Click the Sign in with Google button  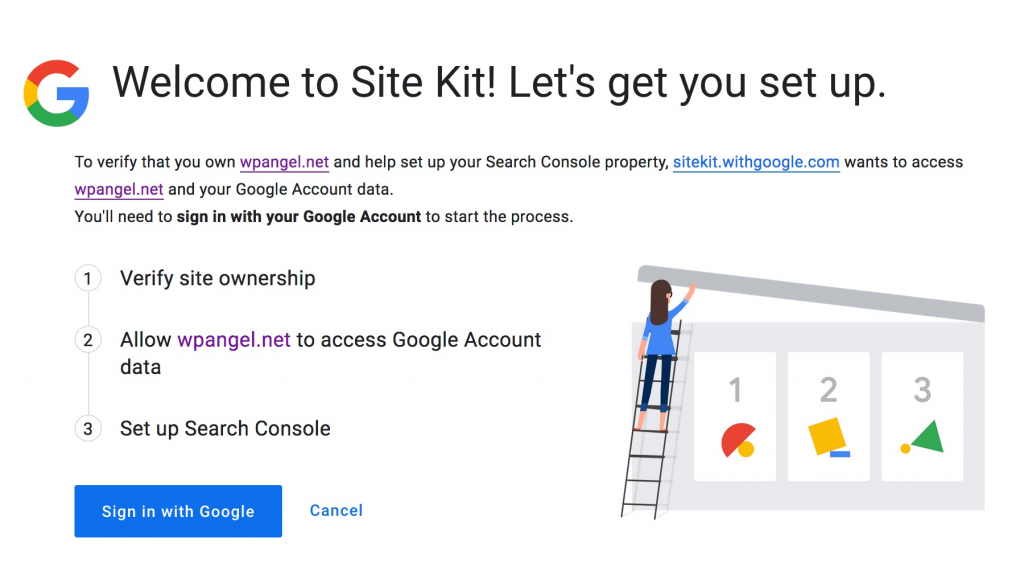178,511
